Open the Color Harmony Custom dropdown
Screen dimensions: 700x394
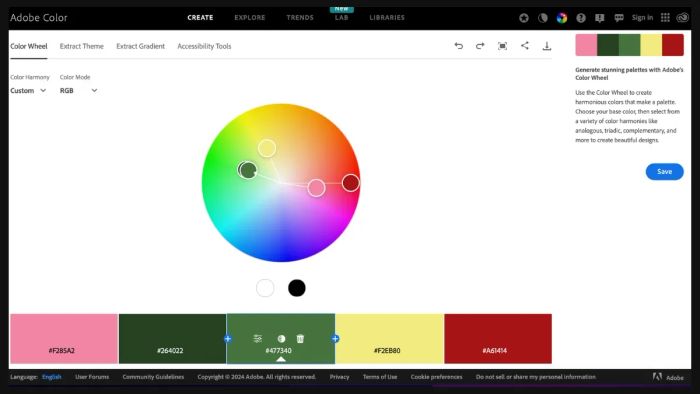(x=28, y=91)
